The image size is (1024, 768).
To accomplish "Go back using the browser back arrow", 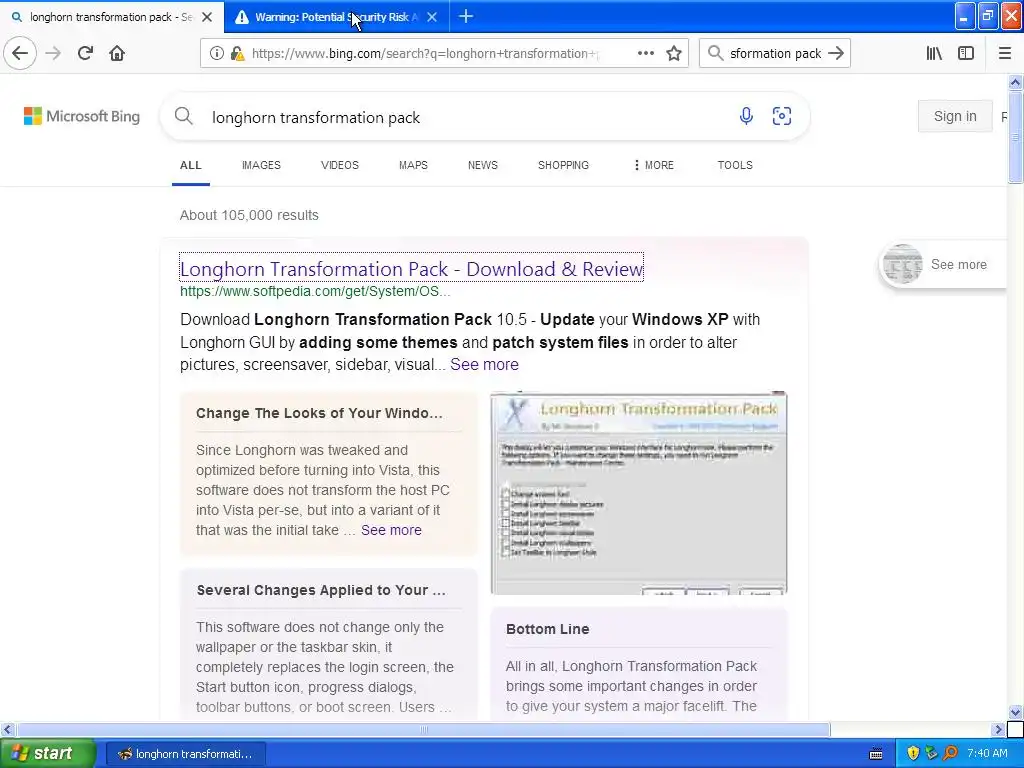I will pyautogui.click(x=20, y=54).
